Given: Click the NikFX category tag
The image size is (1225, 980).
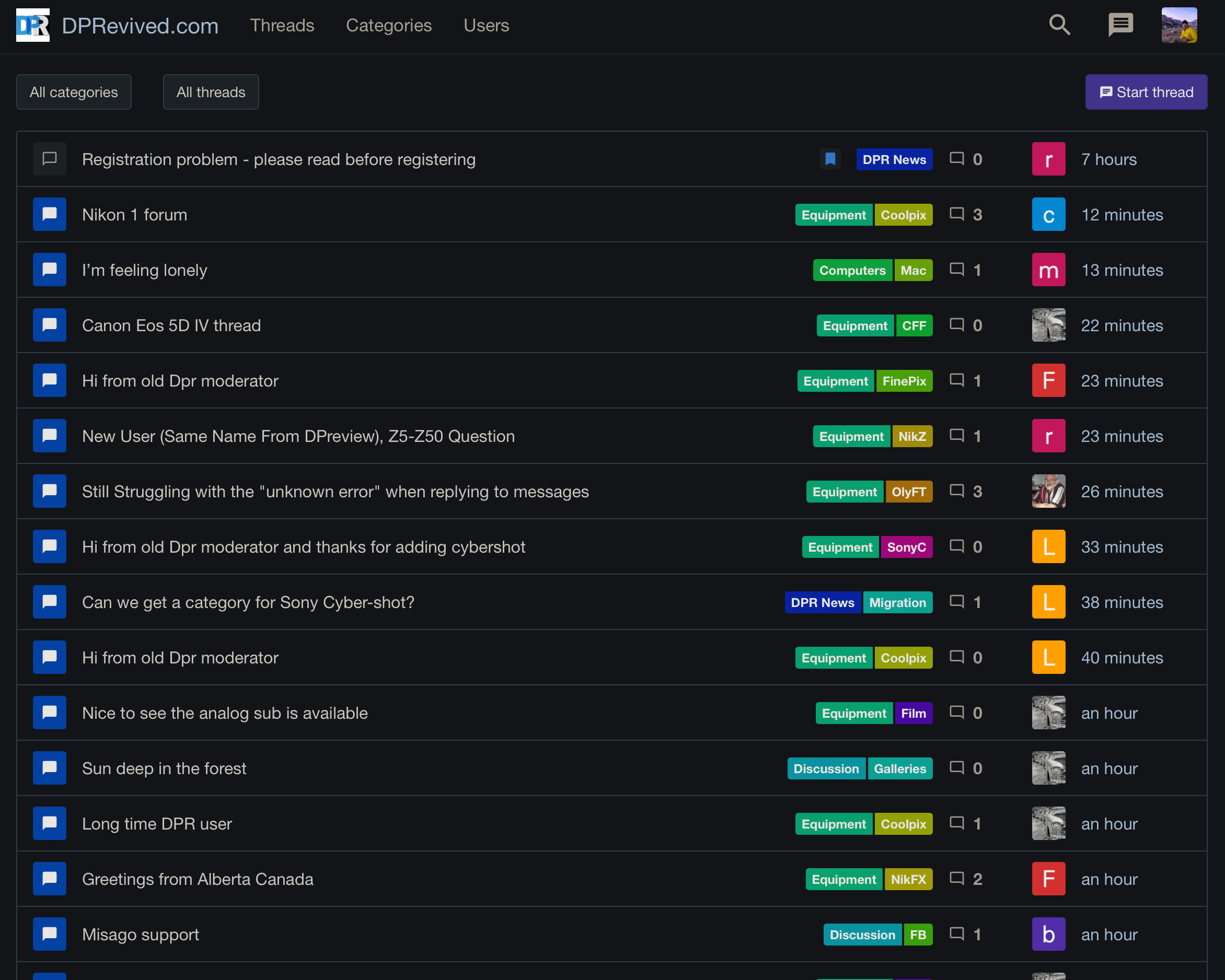Looking at the screenshot, I should tap(908, 879).
